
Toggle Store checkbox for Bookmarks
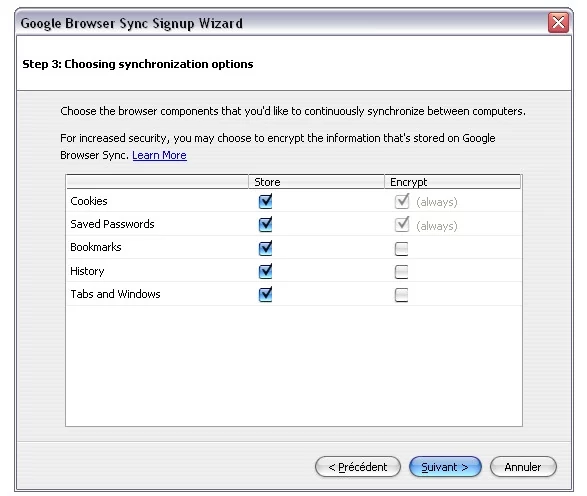click(x=265, y=248)
